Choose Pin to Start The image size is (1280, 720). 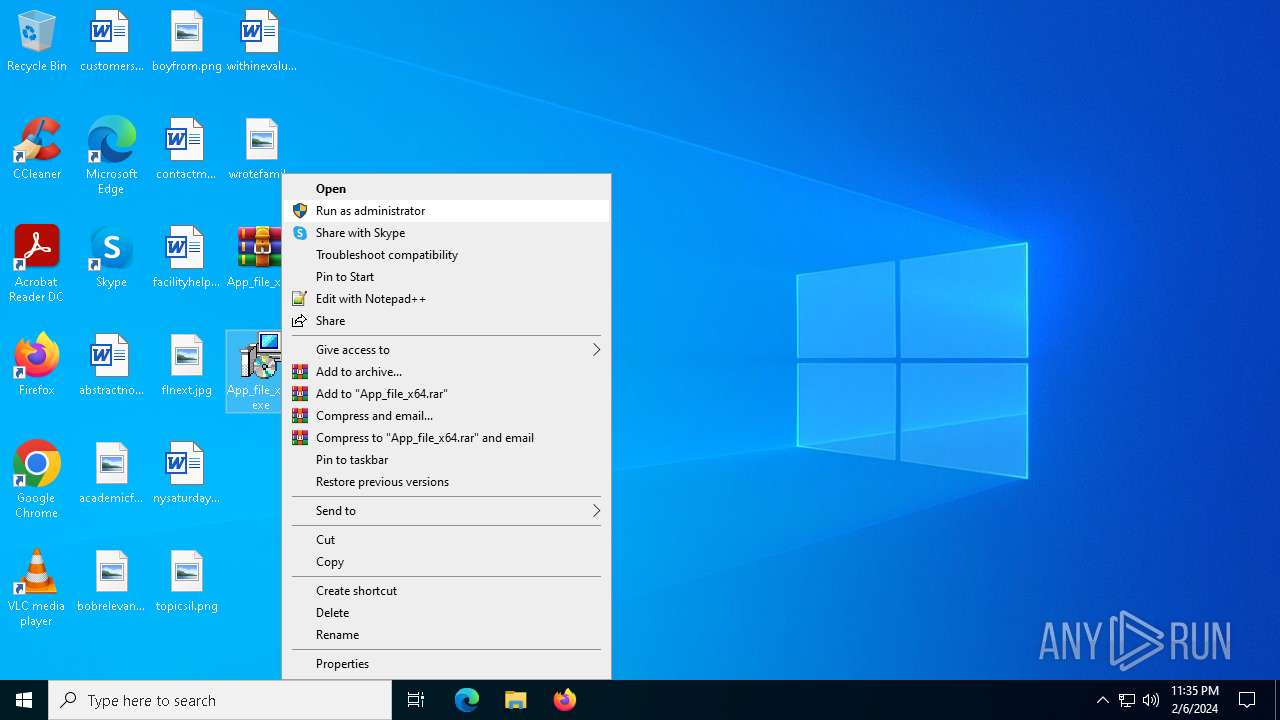[x=445, y=277]
